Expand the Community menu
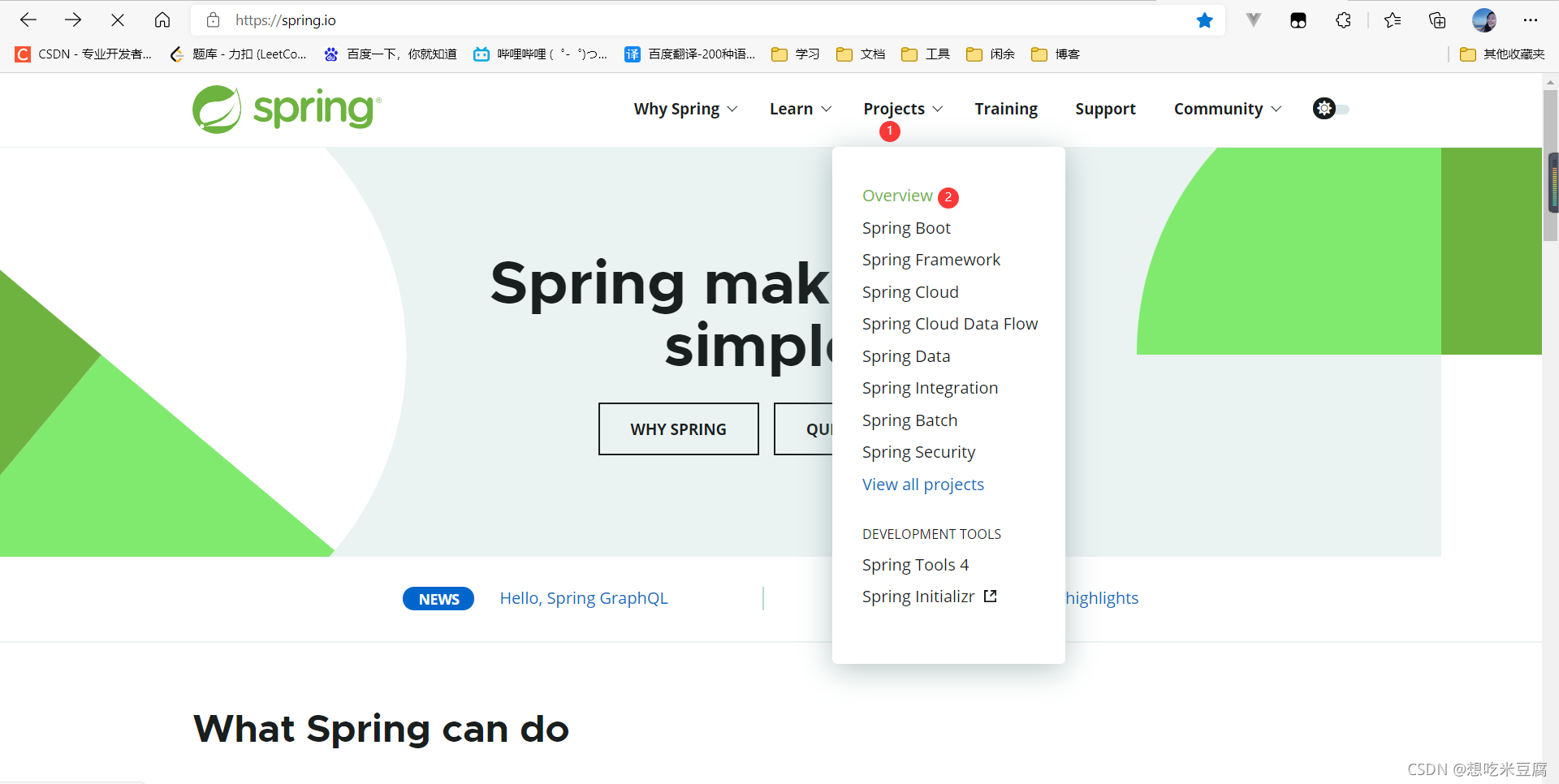 coord(1227,109)
